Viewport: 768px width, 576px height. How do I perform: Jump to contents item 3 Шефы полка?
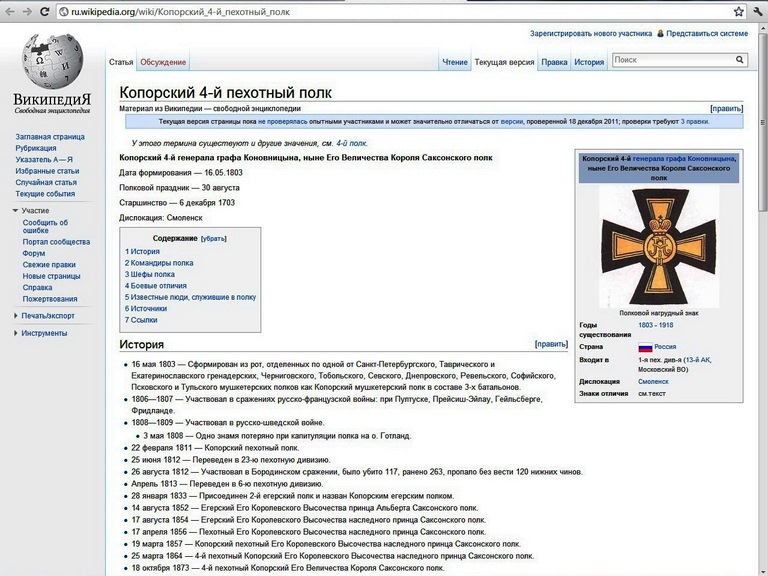149,274
